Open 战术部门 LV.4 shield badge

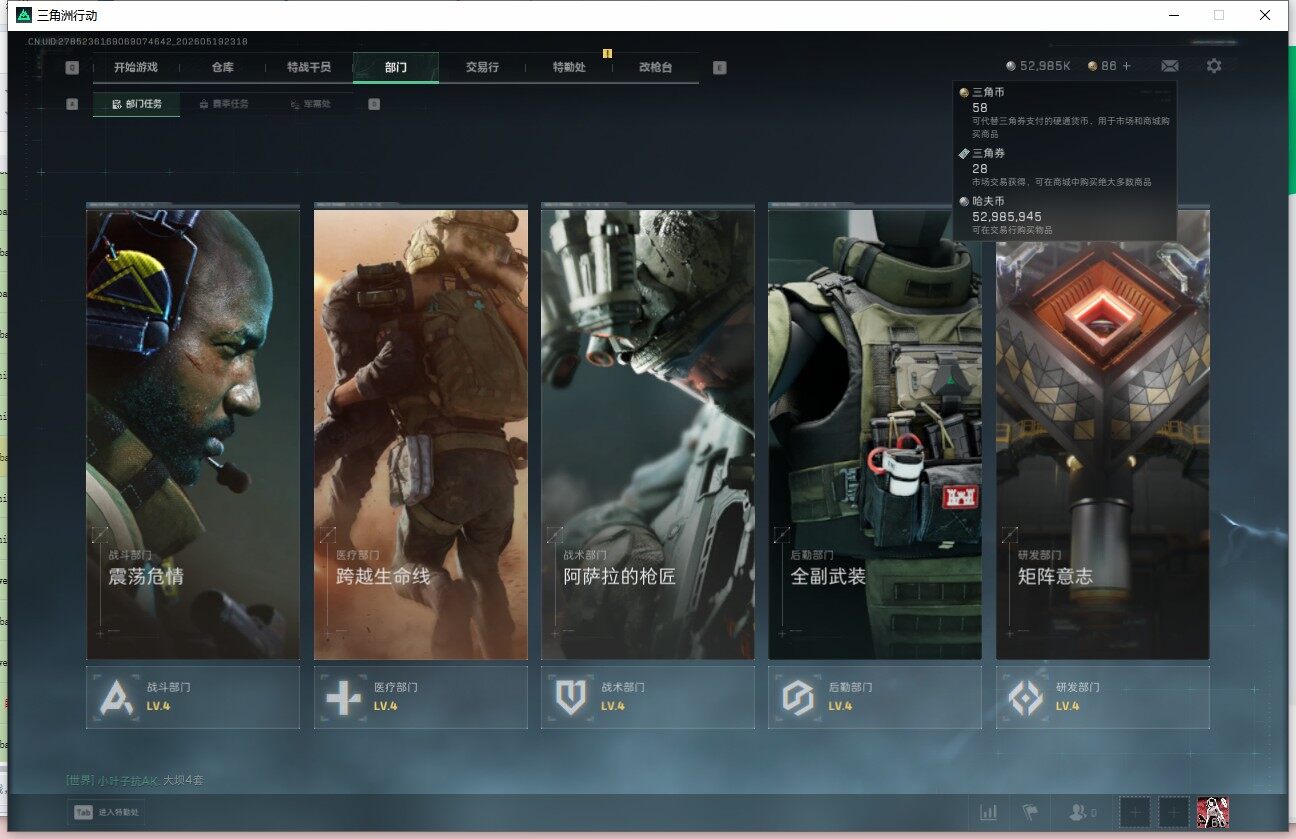[648, 698]
